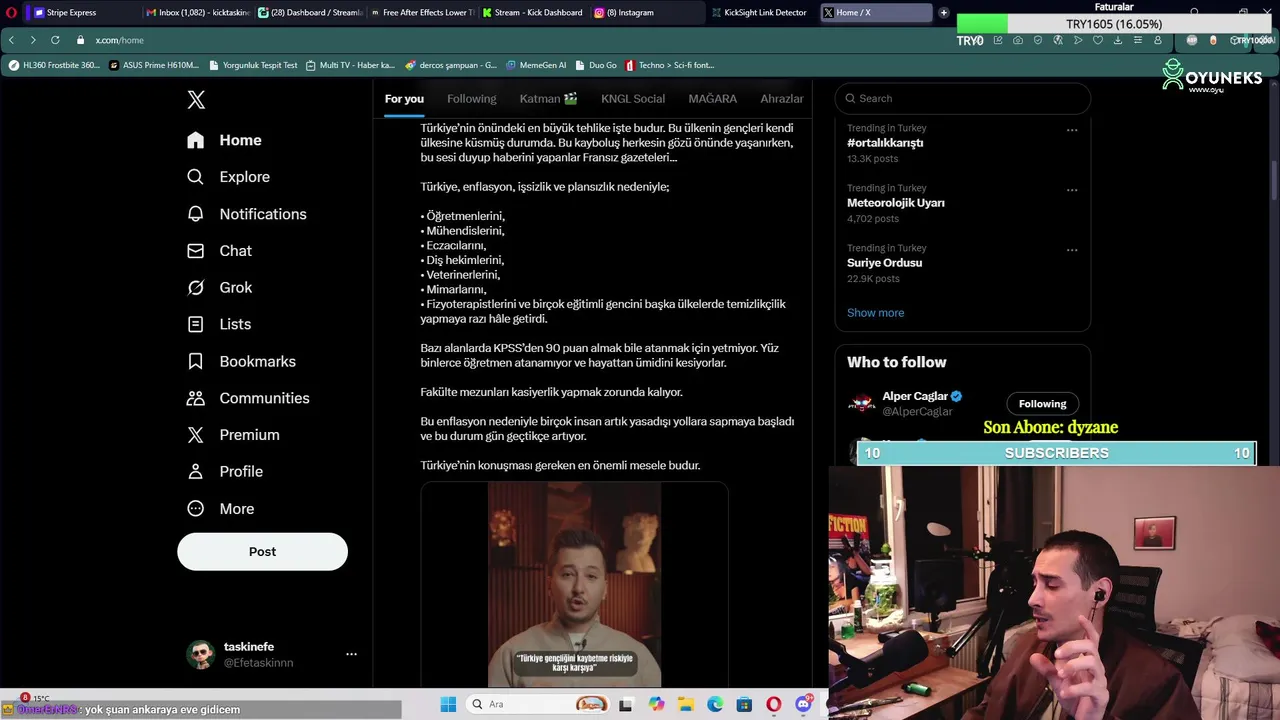Screen dimensions: 1280x720
Task: Open options for Suriye Ordusu trend
Action: [1072, 250]
